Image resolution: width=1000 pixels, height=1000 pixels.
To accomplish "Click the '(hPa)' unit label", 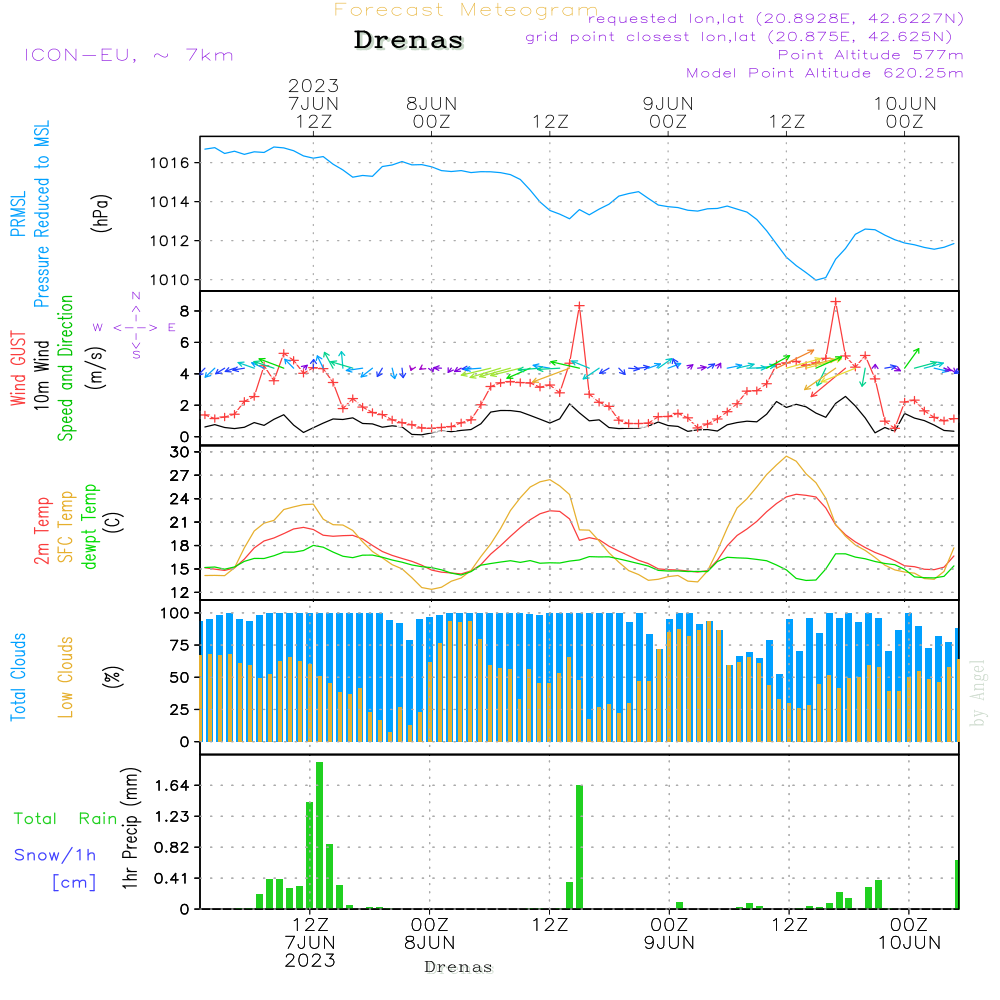I will tap(101, 214).
